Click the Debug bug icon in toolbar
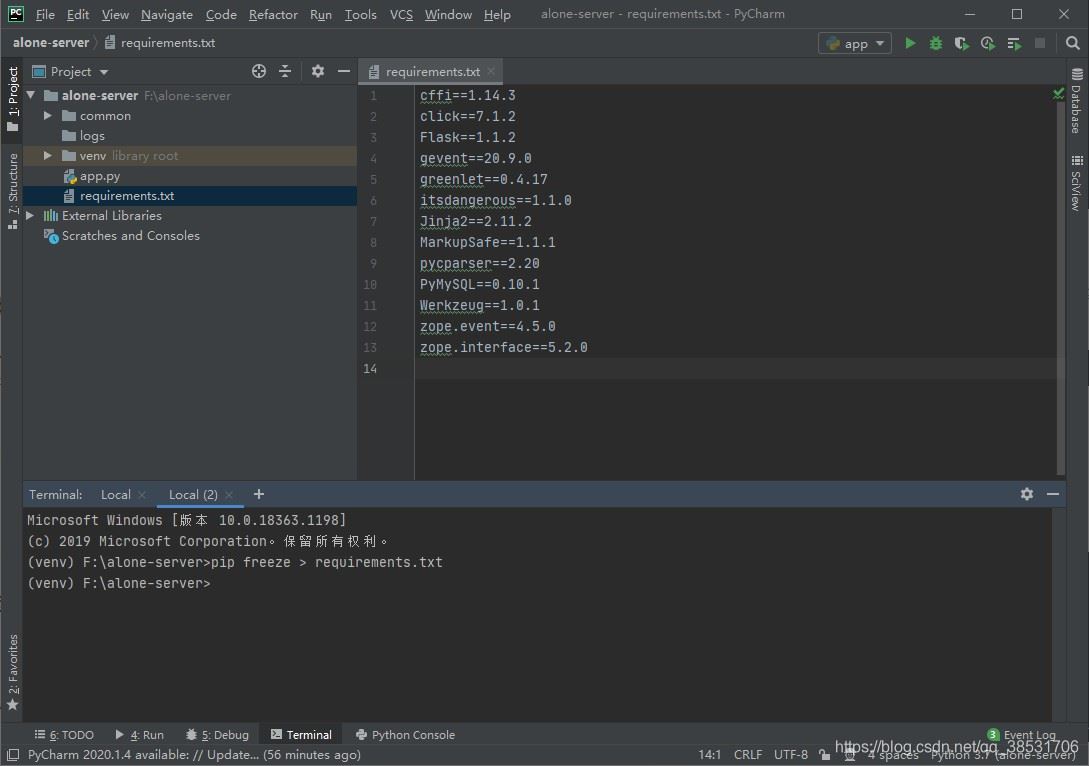The image size is (1089, 766). click(936, 43)
